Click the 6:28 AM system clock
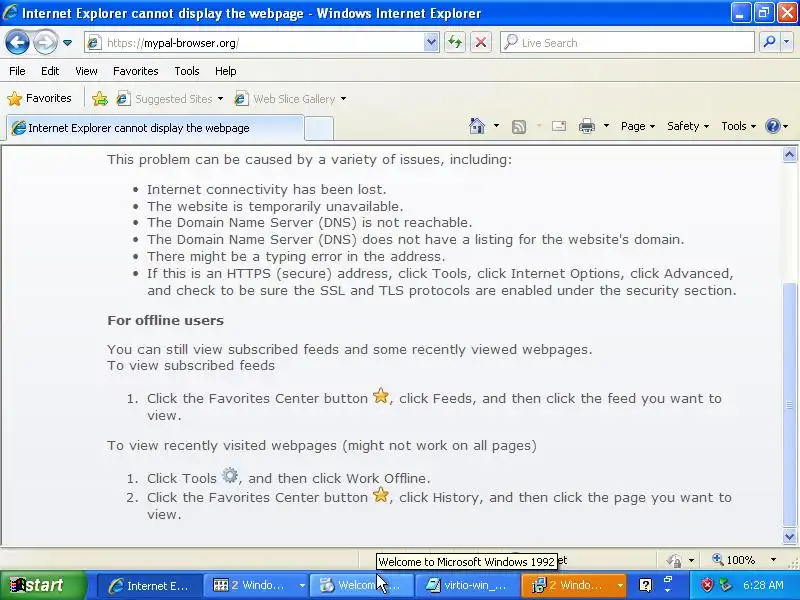800x600 pixels. (763, 586)
